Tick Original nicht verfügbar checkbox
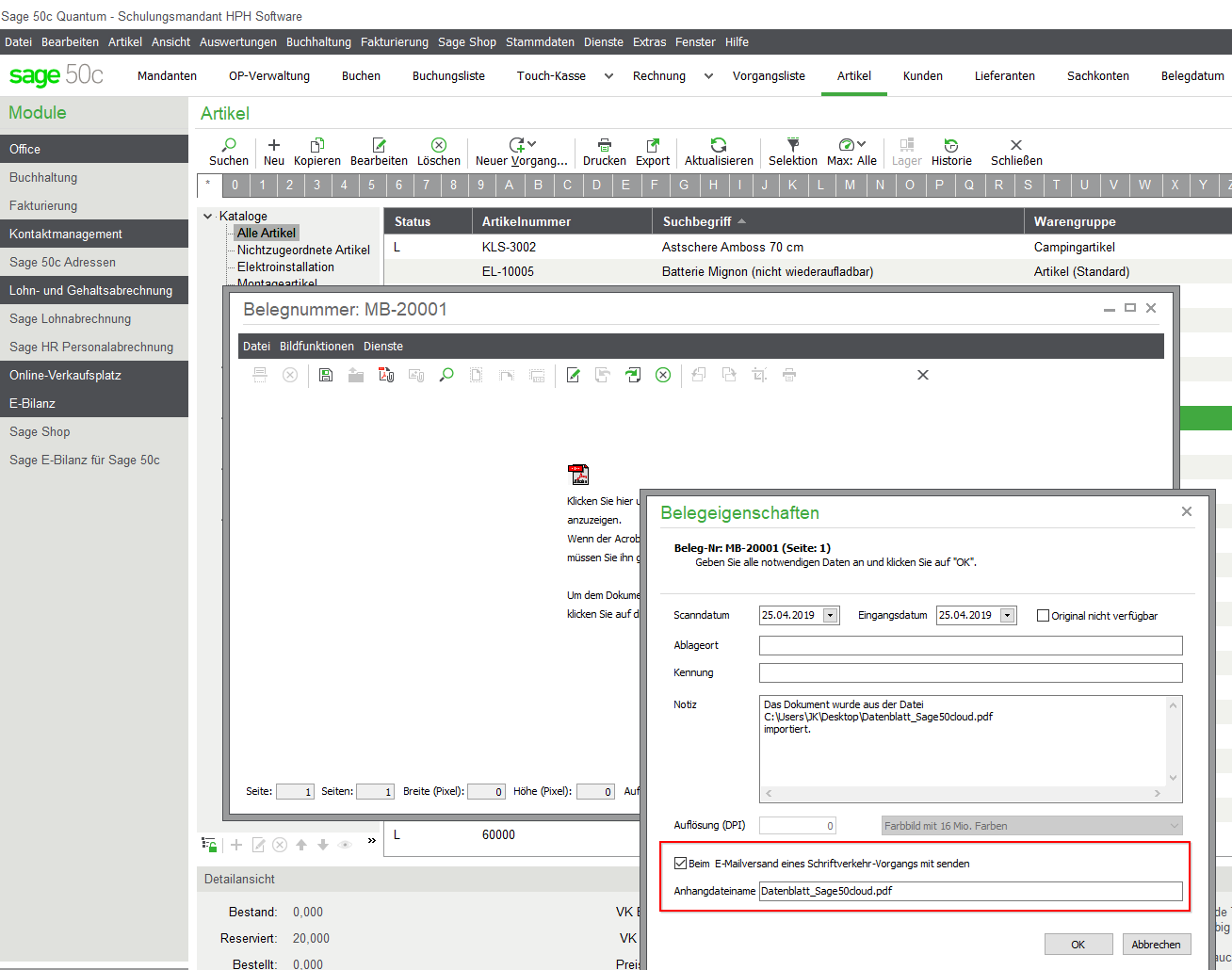 tap(1043, 616)
